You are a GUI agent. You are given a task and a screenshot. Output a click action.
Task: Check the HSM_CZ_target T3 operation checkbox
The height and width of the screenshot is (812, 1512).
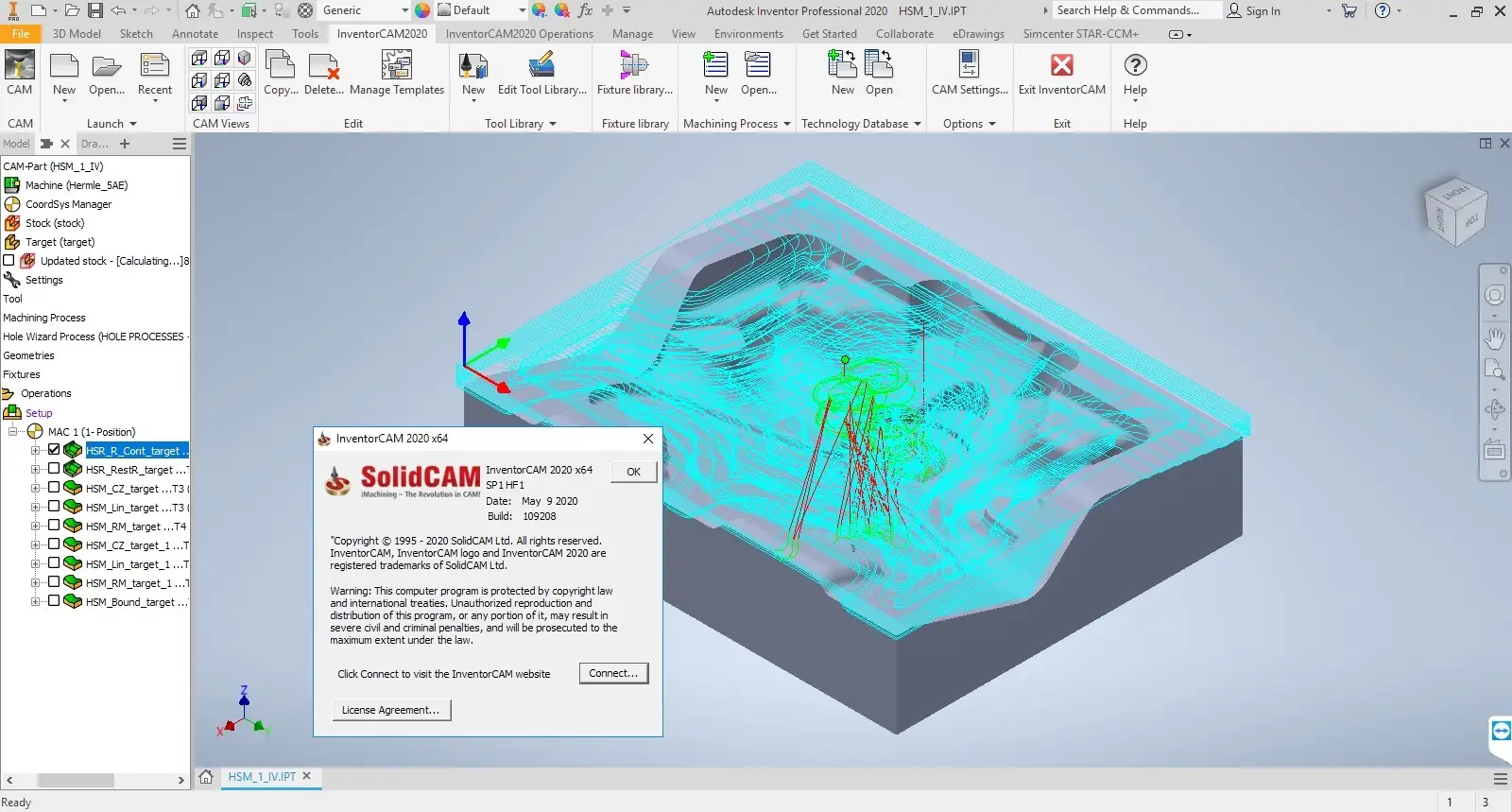tap(54, 488)
